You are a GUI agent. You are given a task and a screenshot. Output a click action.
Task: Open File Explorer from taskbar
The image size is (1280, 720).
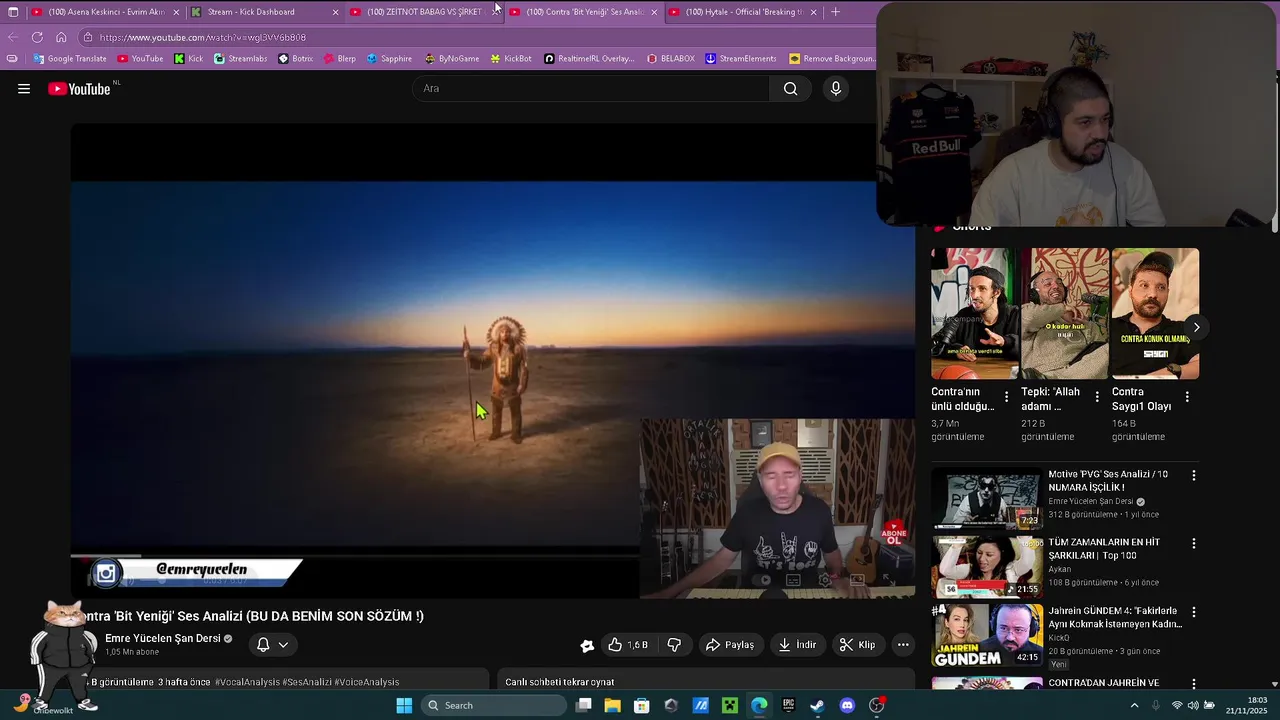(612, 705)
